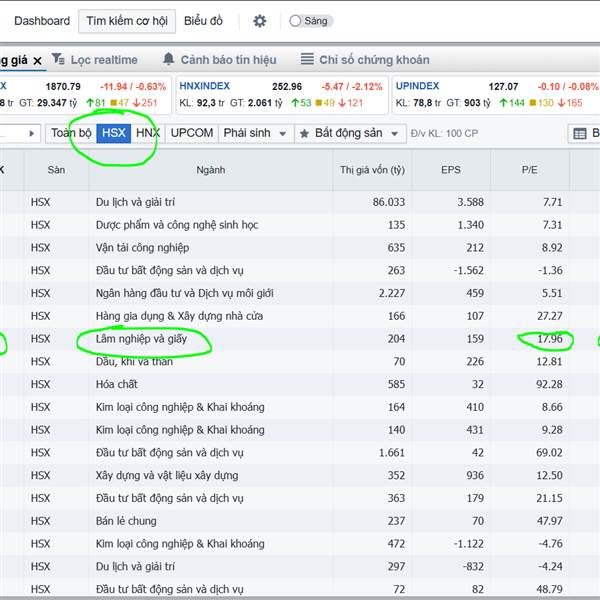Click the Cảnh báo tín hiệu bell icon
Image resolution: width=600 pixels, height=600 pixels.
click(168, 60)
